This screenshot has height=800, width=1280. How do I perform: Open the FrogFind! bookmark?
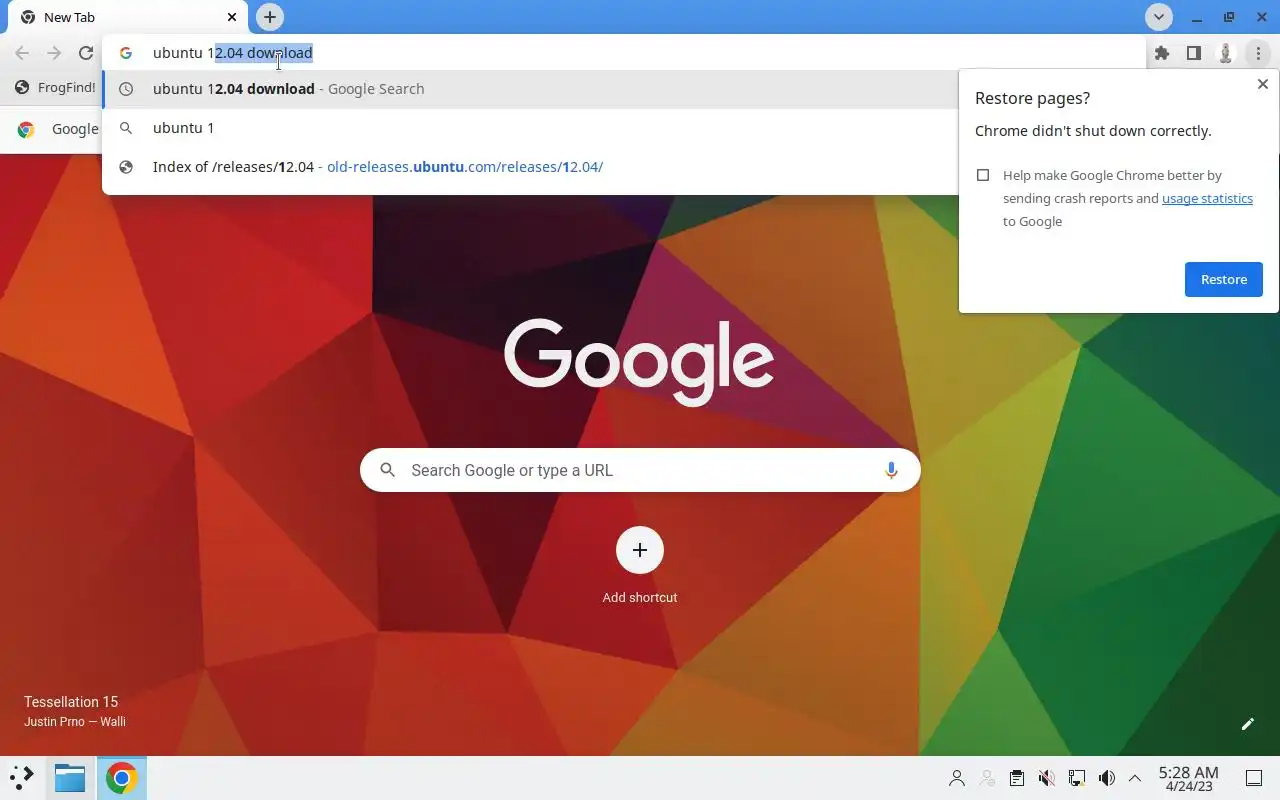click(x=55, y=87)
